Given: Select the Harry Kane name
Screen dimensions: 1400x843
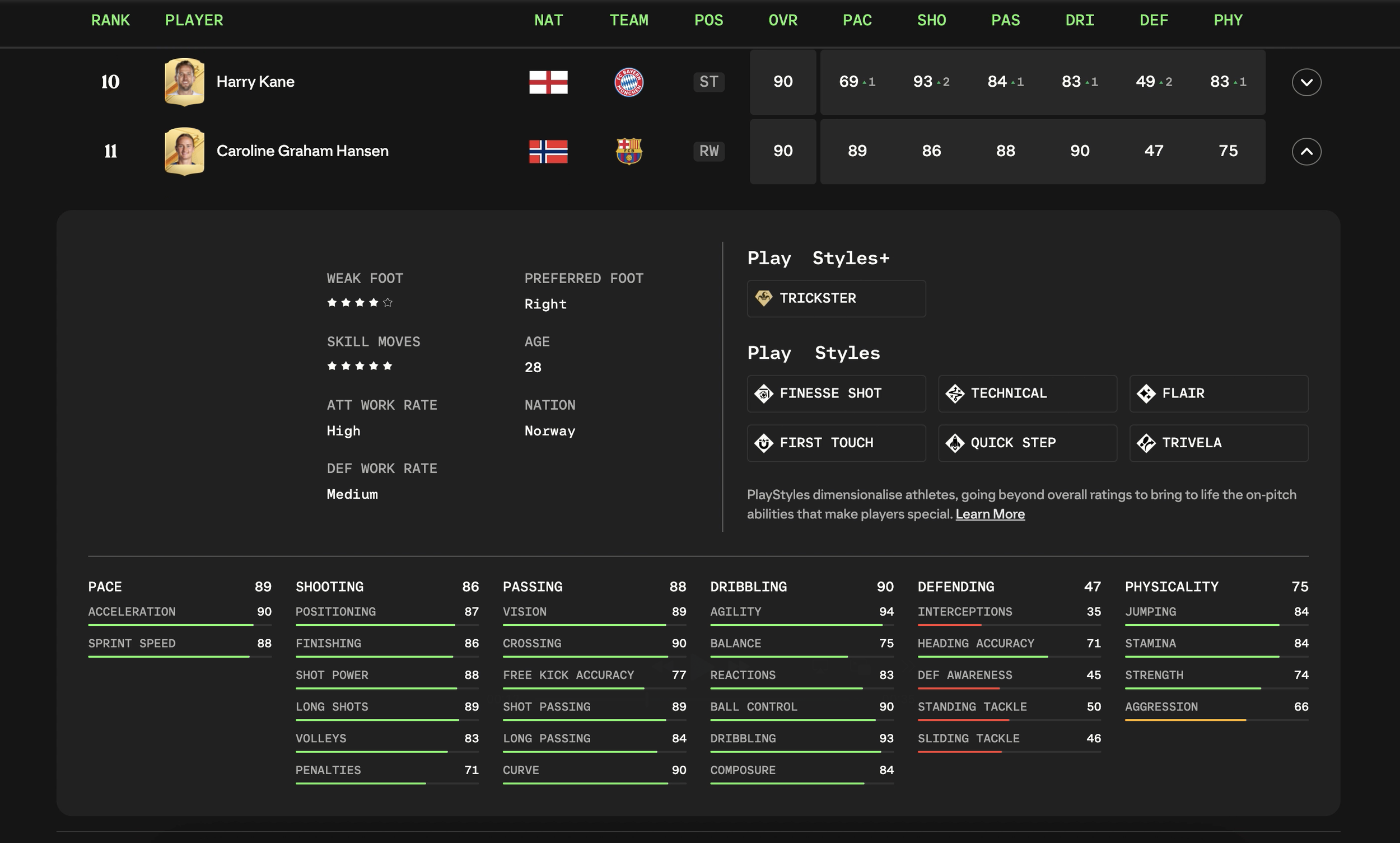Looking at the screenshot, I should pos(255,82).
